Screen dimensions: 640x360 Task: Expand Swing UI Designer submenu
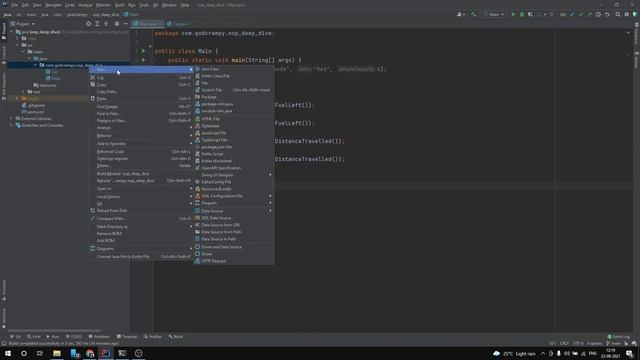pyautogui.click(x=233, y=175)
